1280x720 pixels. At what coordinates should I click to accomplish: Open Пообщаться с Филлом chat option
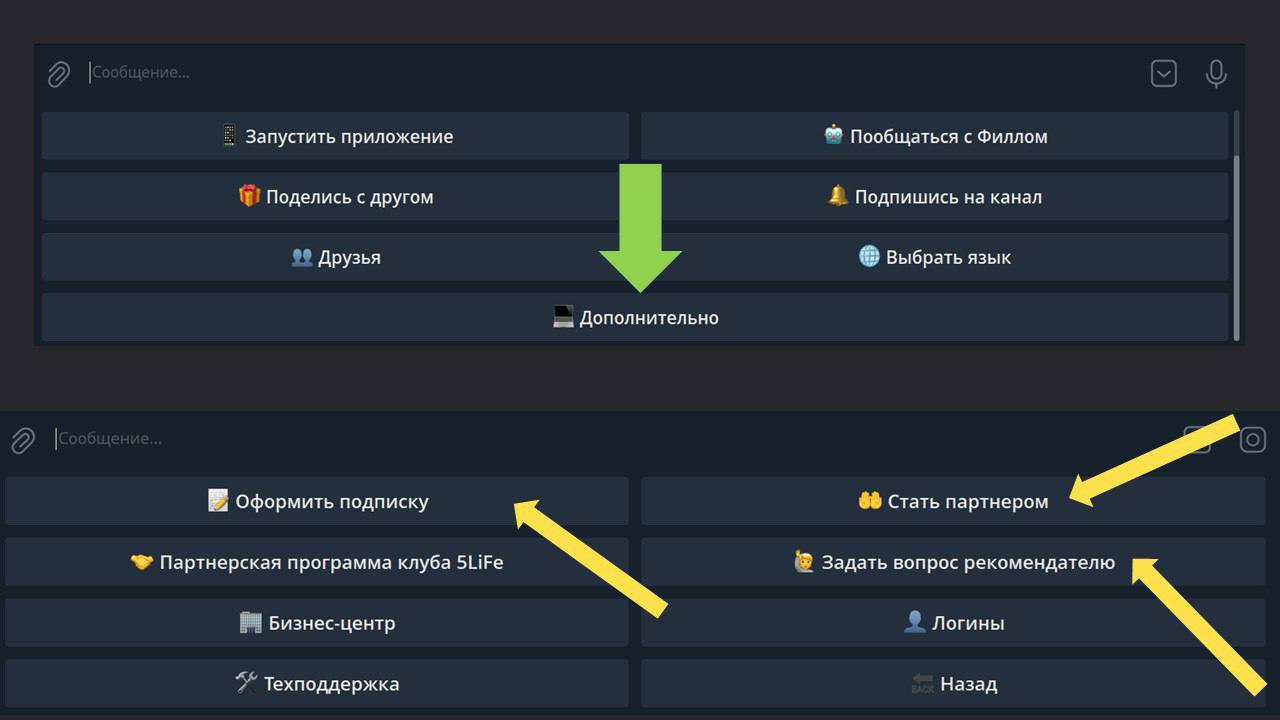click(934, 137)
